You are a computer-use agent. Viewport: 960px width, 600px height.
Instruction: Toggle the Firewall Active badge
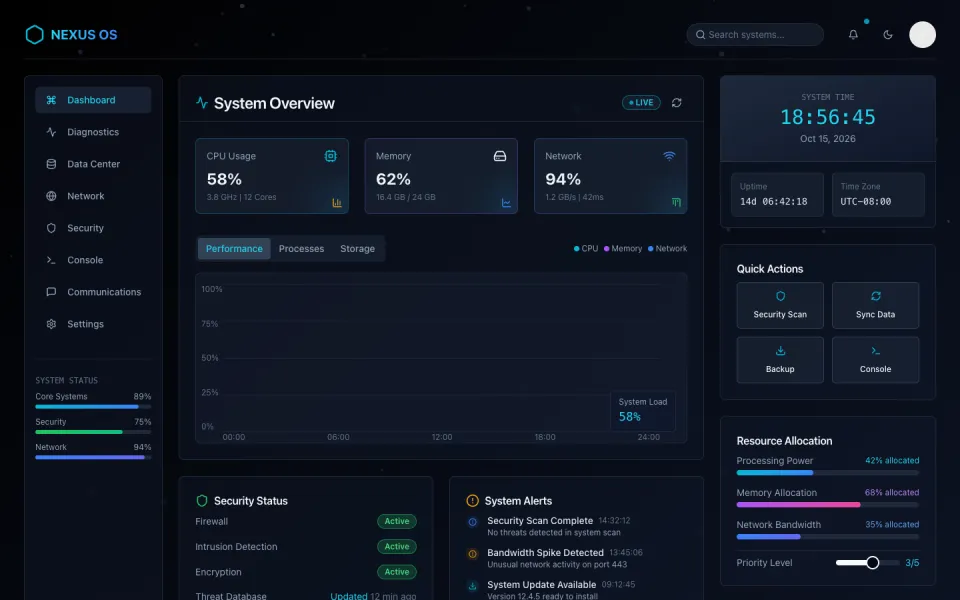click(397, 521)
